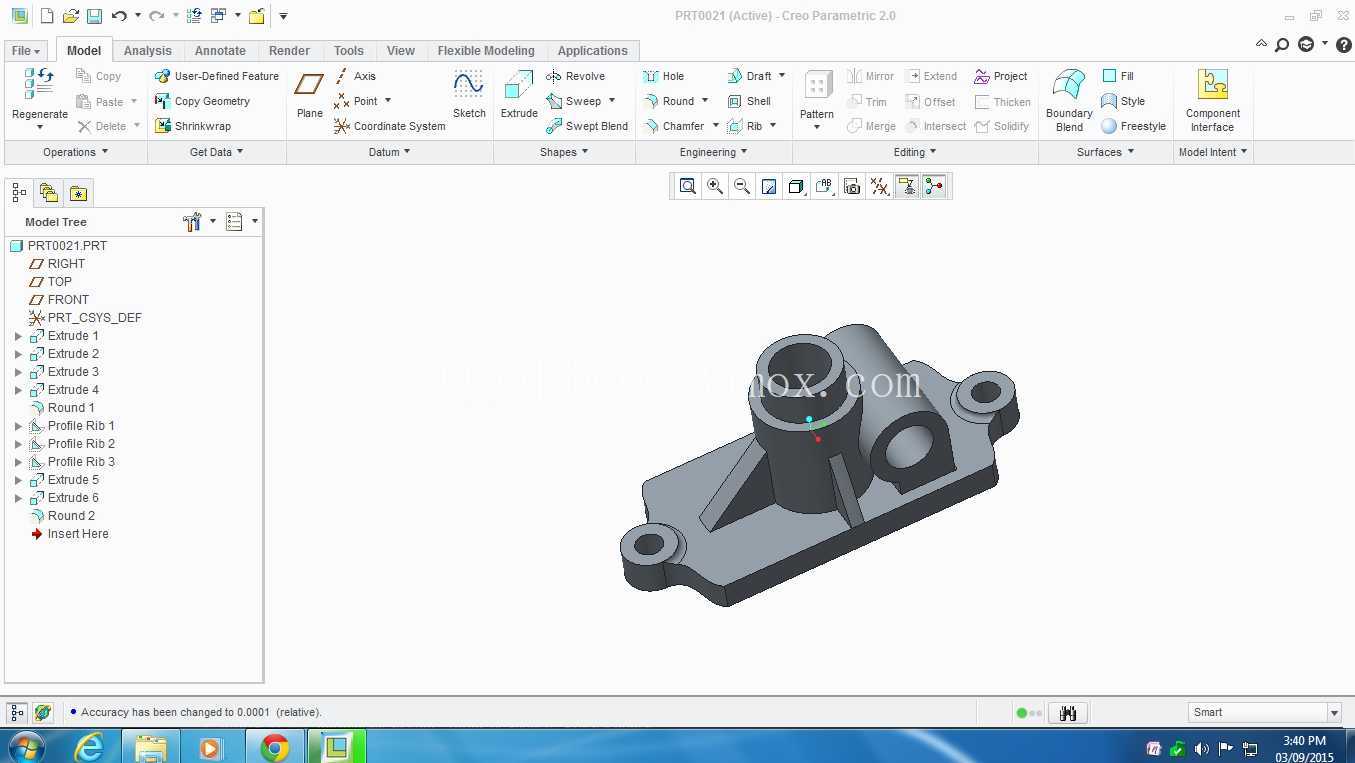This screenshot has width=1355, height=763.
Task: Click the Regenerate icon in quick access toolbar
Action: click(194, 16)
